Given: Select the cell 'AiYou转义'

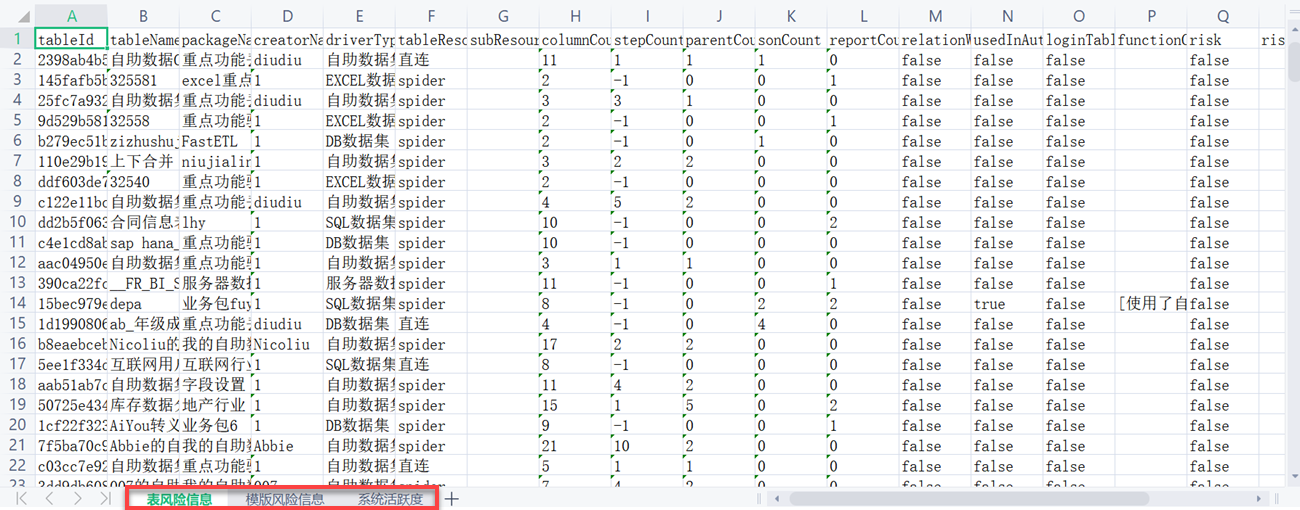Looking at the screenshot, I should pos(143,425).
